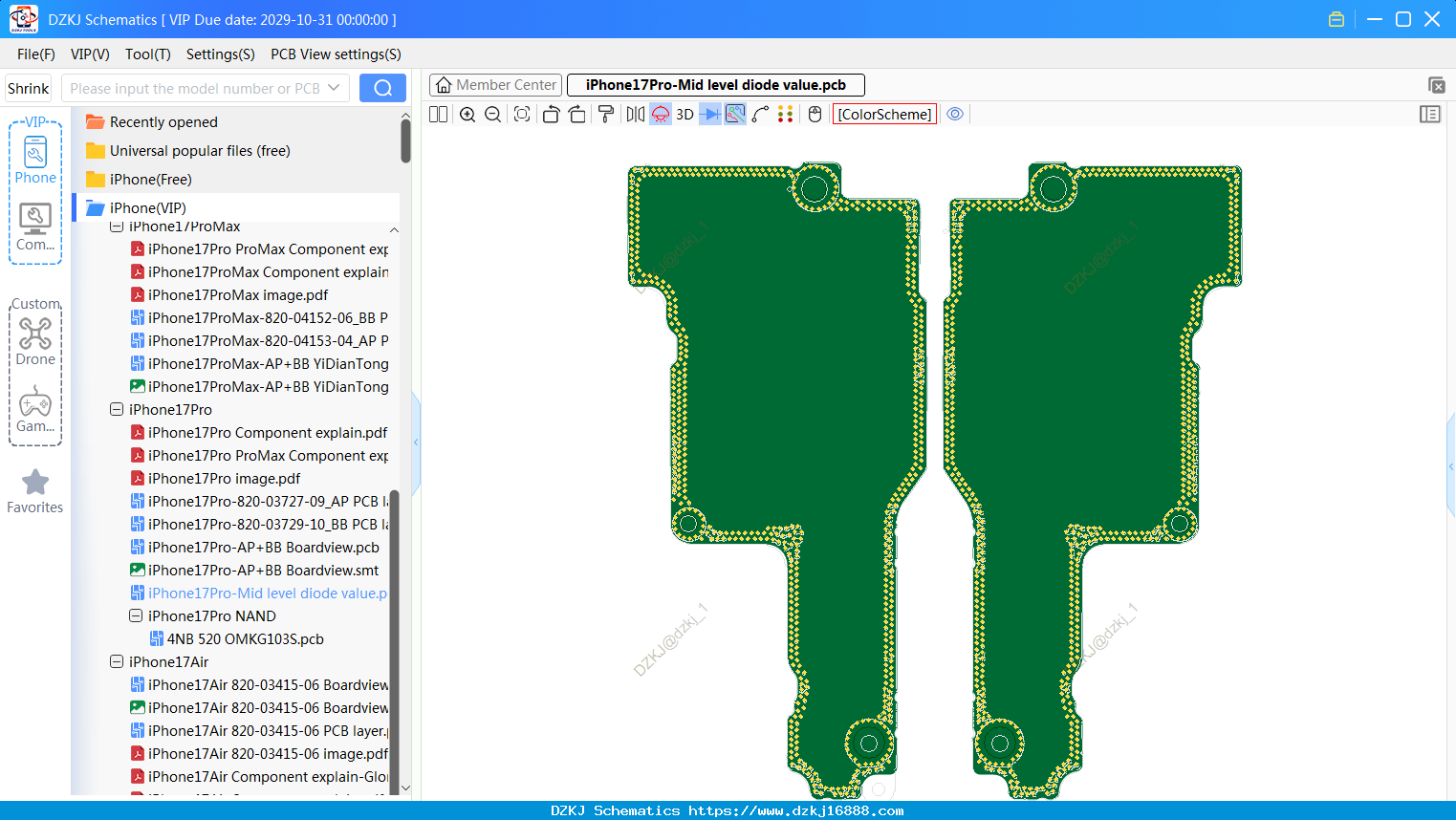Select the paint roller tool

coord(606,115)
